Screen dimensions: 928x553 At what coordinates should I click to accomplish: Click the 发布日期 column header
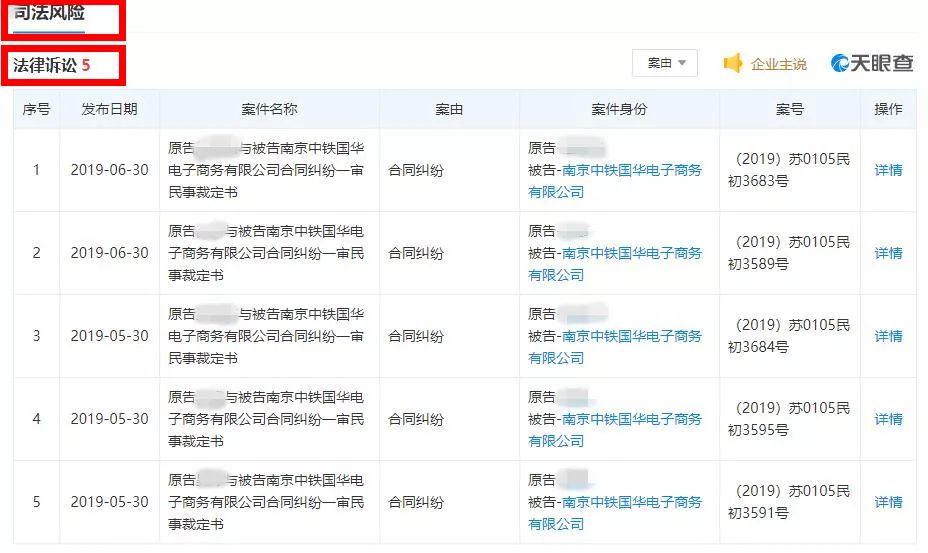tap(109, 109)
